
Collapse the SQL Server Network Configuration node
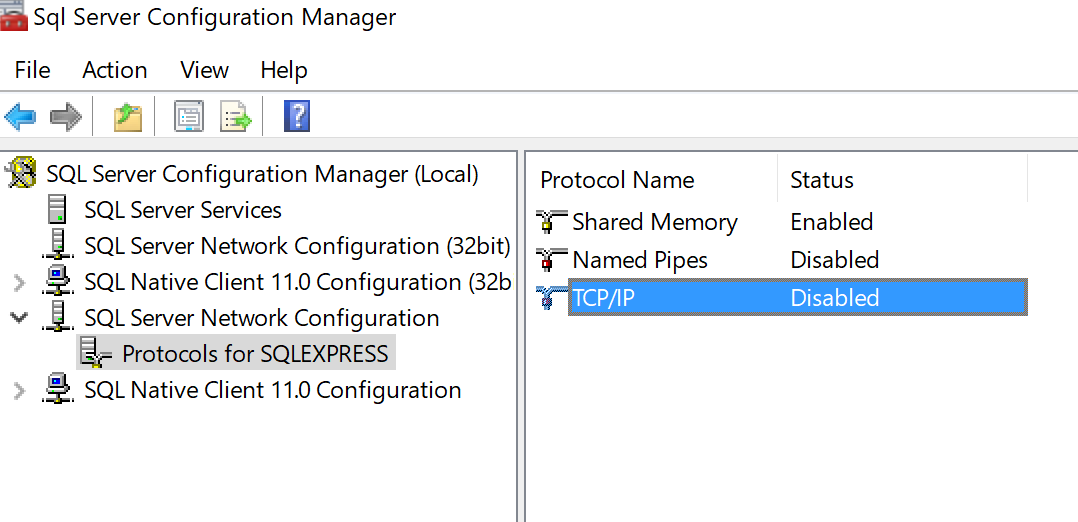coord(19,317)
